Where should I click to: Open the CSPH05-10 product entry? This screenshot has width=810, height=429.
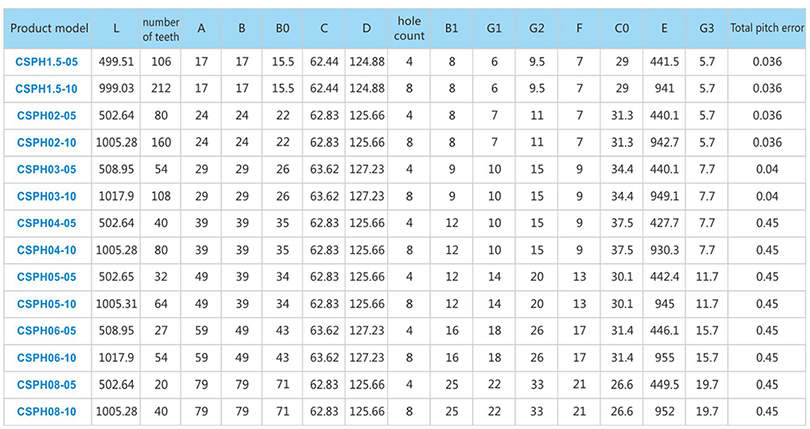(46, 304)
